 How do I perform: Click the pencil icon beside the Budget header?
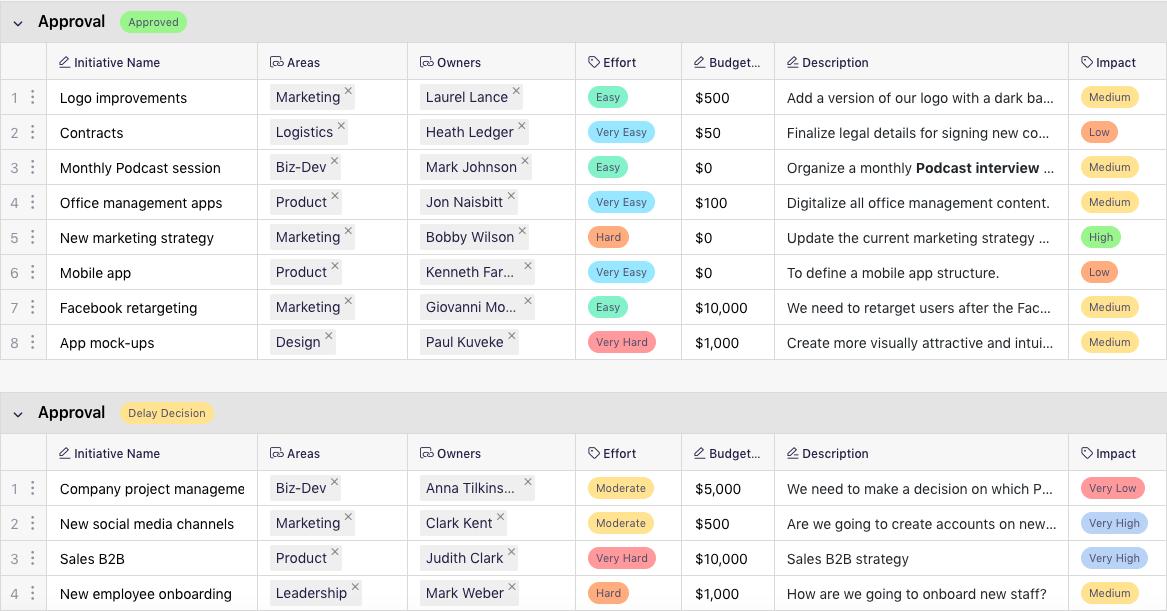699,61
